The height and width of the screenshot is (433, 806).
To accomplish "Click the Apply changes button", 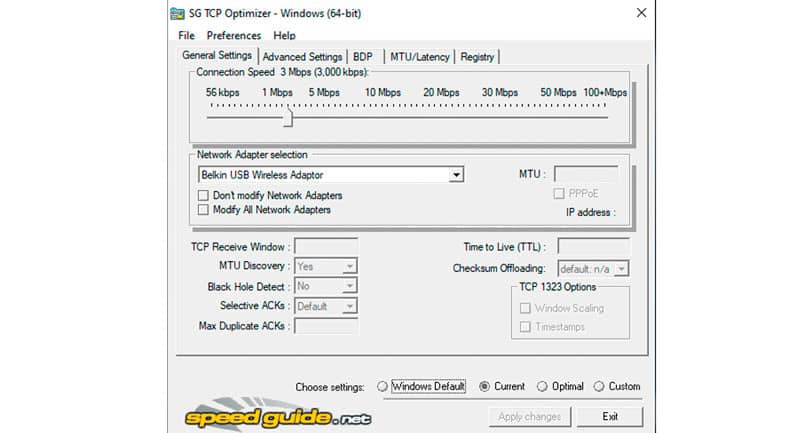I will 529,417.
